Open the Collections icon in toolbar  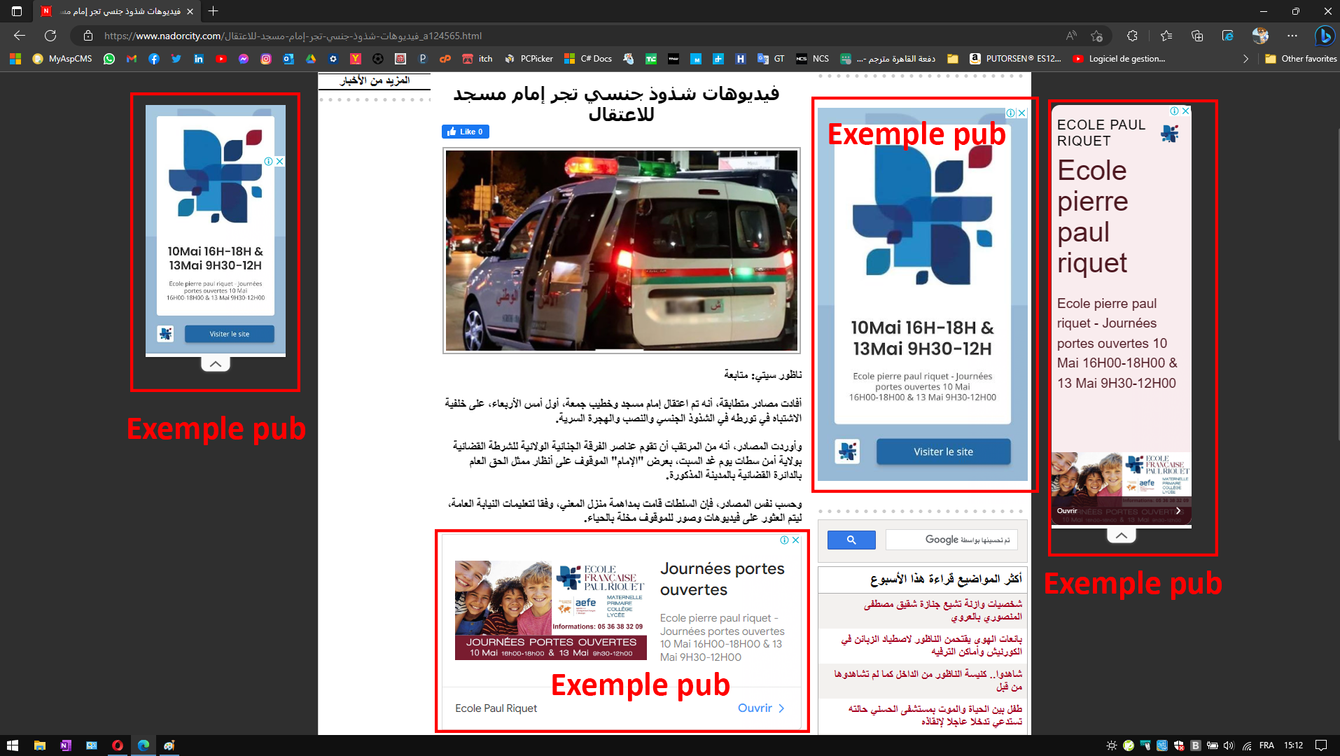(x=1197, y=36)
